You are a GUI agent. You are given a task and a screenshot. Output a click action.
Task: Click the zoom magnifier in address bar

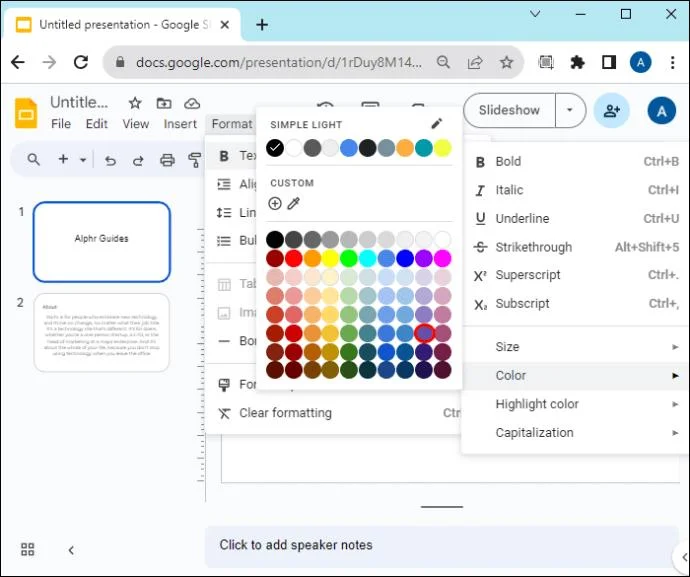(443, 62)
